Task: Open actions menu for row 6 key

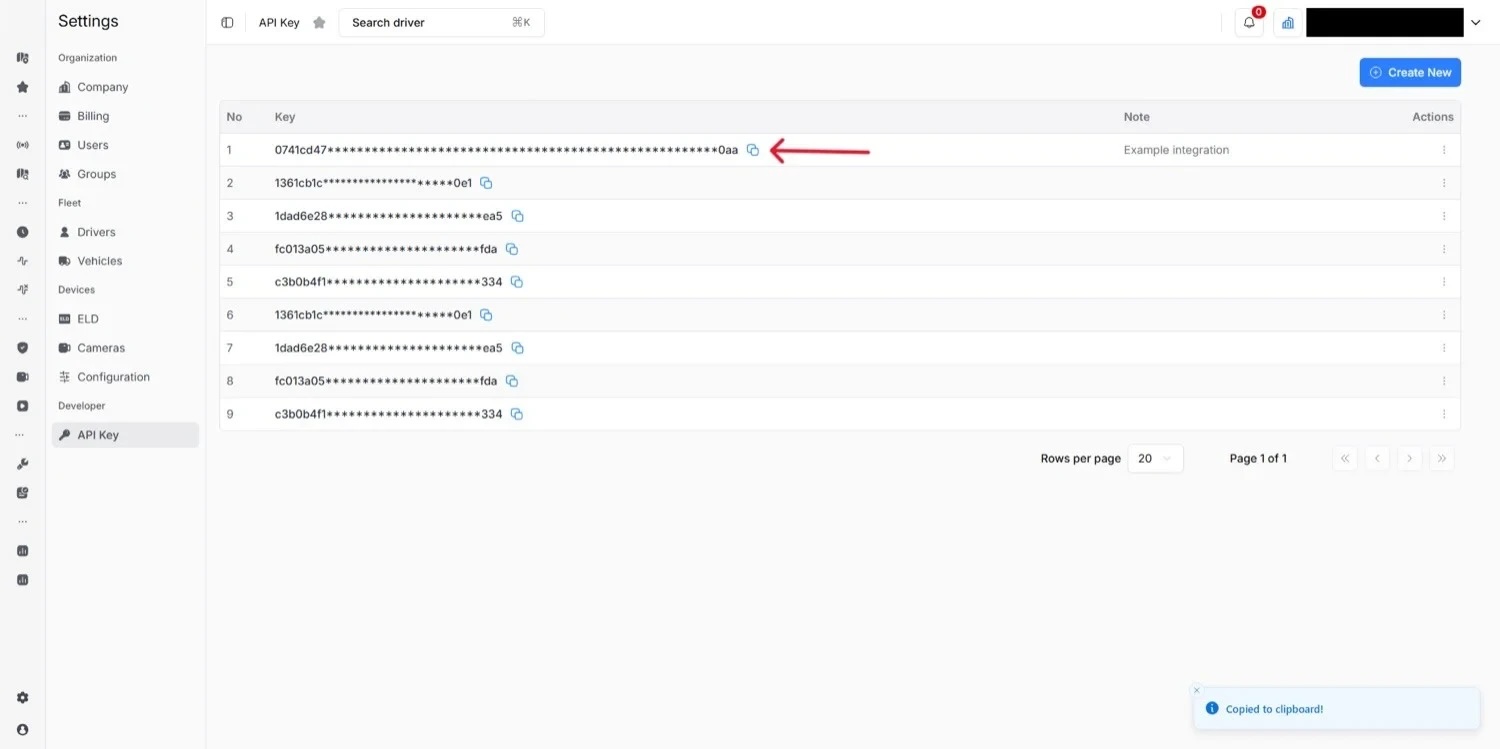Action: [x=1444, y=315]
